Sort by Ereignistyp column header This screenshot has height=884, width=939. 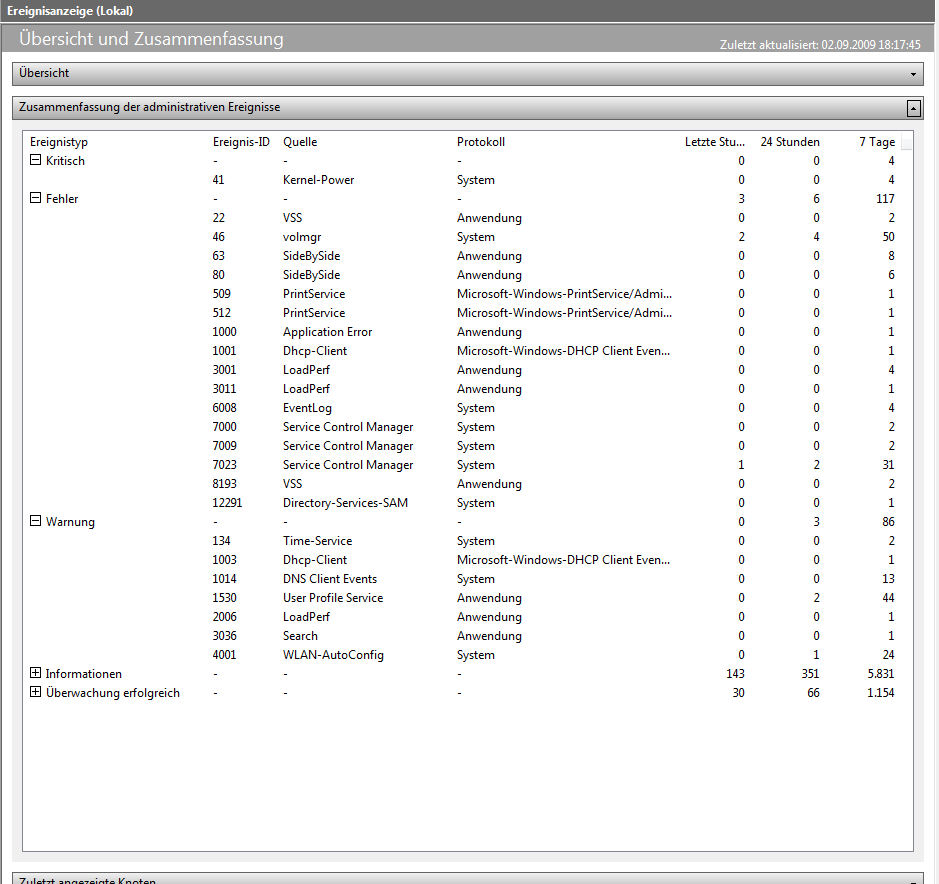[59, 142]
